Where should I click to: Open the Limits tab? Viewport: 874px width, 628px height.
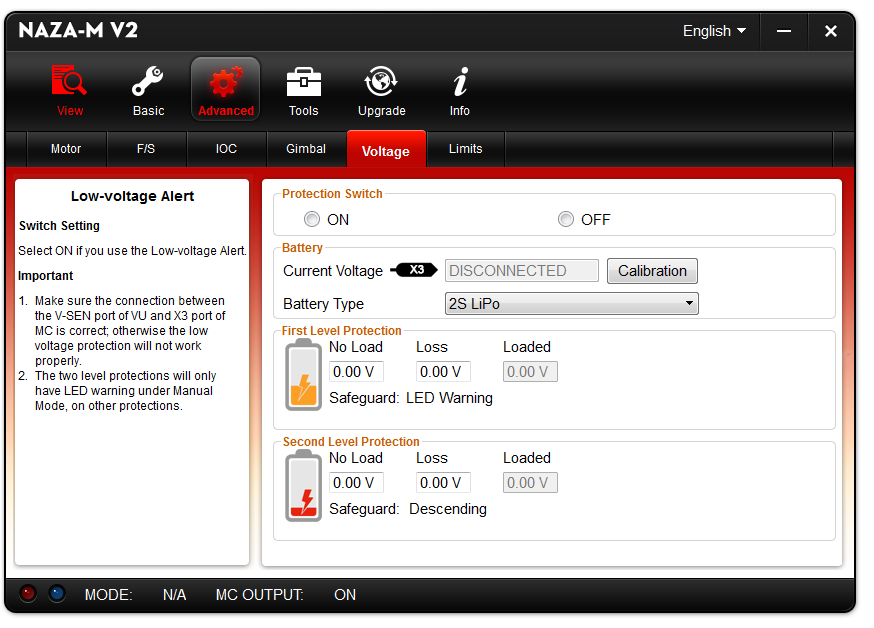coord(465,149)
